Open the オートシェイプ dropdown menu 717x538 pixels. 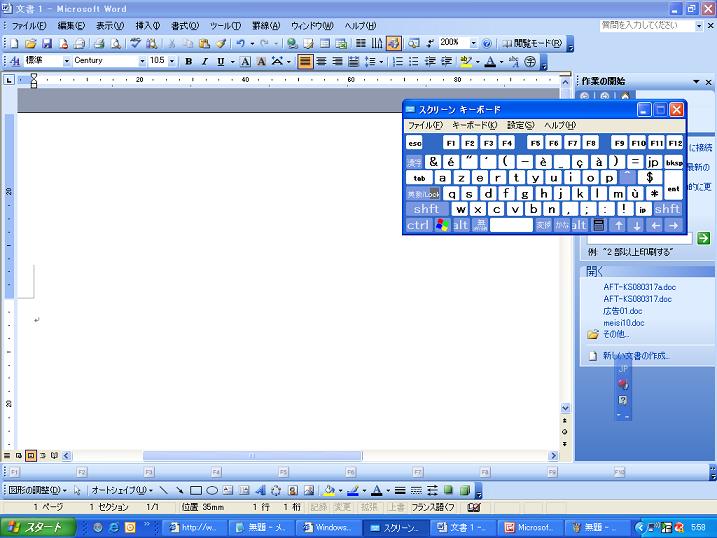[x=122, y=490]
